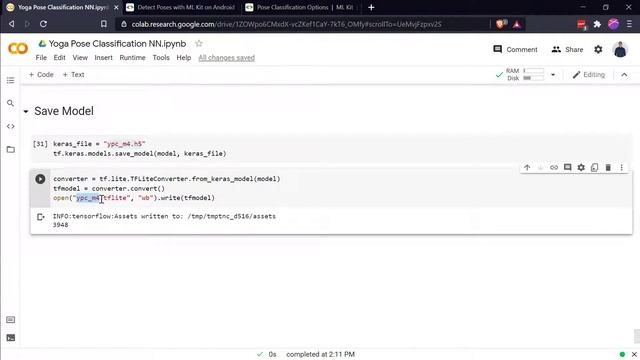The height and width of the screenshot is (360, 640).
Task: Click All changes saved link
Action: [x=227, y=58]
